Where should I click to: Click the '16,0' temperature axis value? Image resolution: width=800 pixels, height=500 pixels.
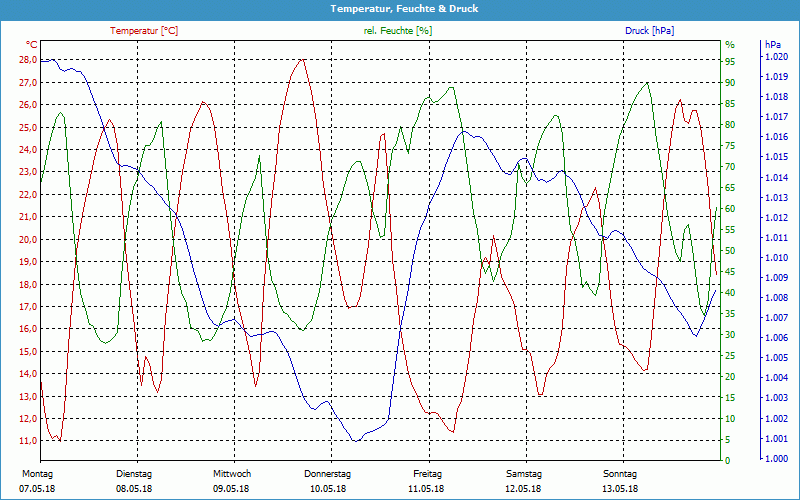click(28, 329)
